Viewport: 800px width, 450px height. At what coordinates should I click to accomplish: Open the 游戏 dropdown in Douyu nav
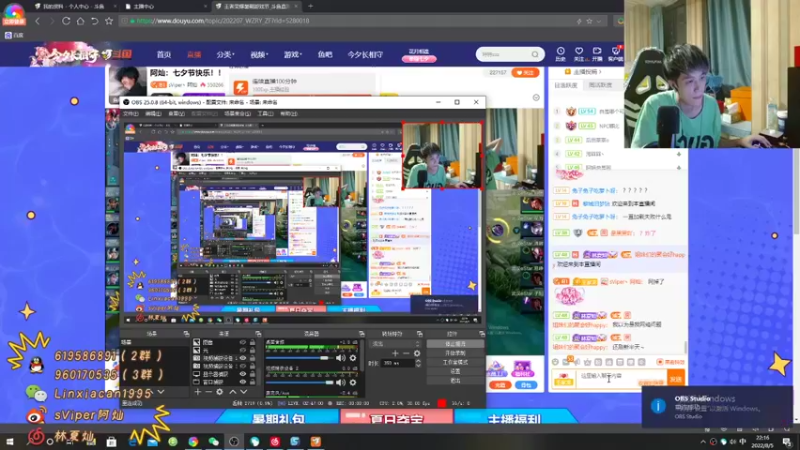292,54
